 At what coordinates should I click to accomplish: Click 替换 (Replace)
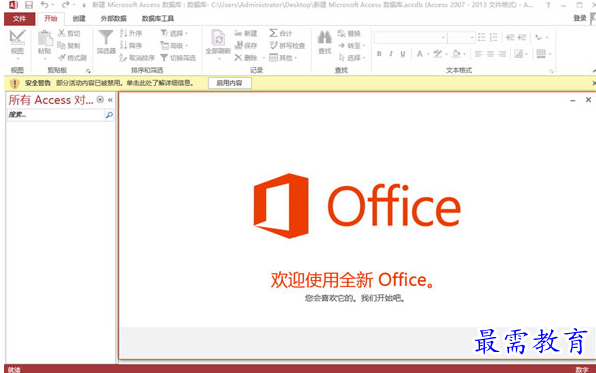click(349, 33)
